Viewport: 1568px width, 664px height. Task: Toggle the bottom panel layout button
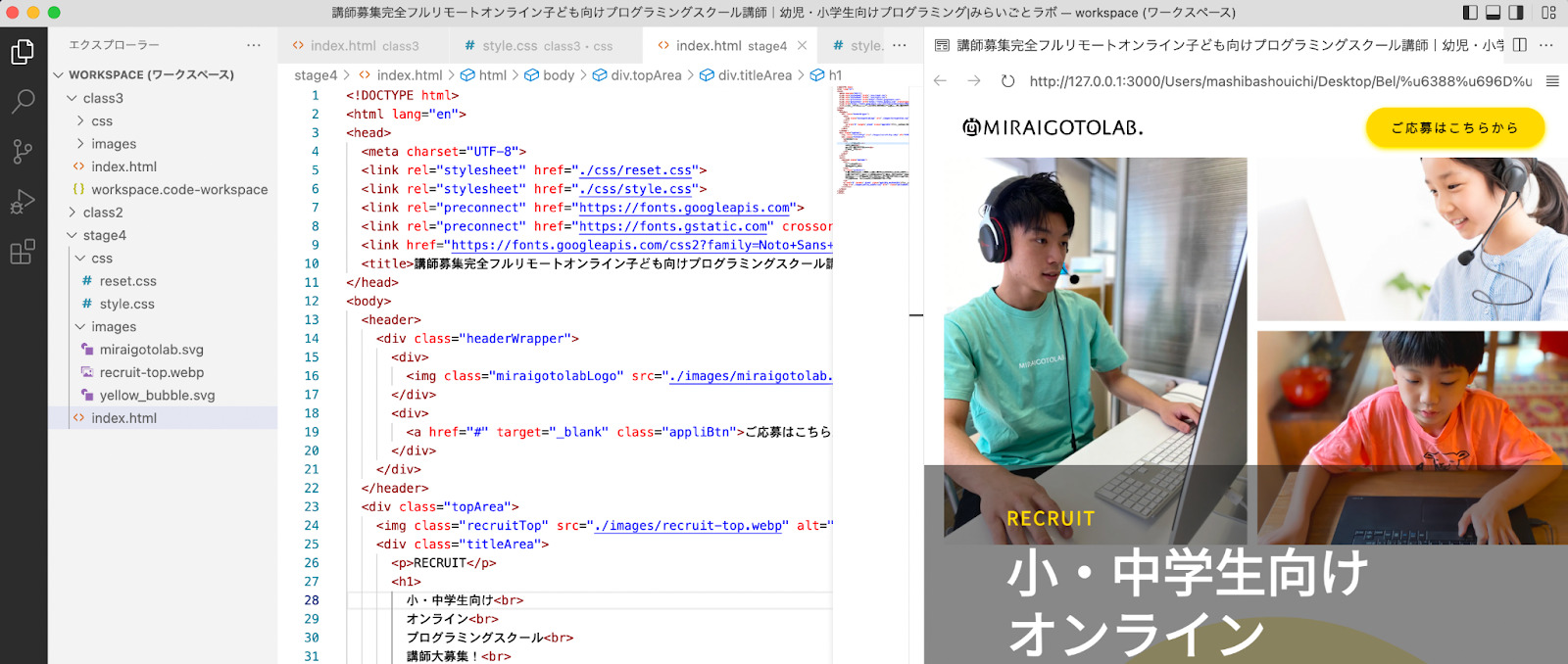pos(1494,13)
